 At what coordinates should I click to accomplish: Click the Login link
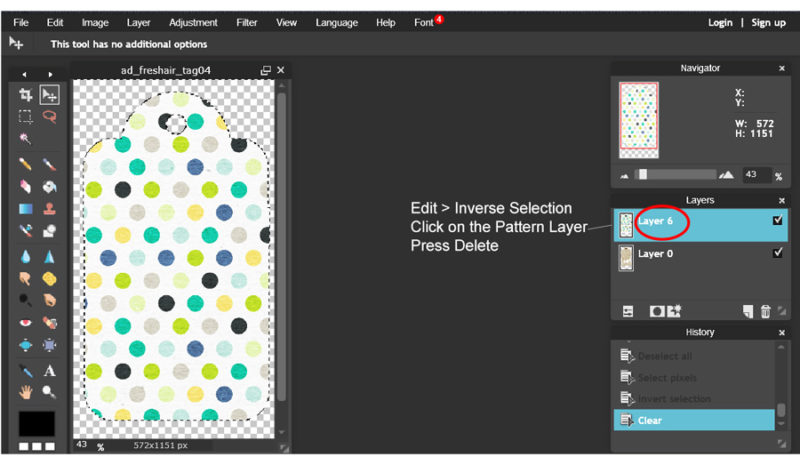tap(720, 22)
